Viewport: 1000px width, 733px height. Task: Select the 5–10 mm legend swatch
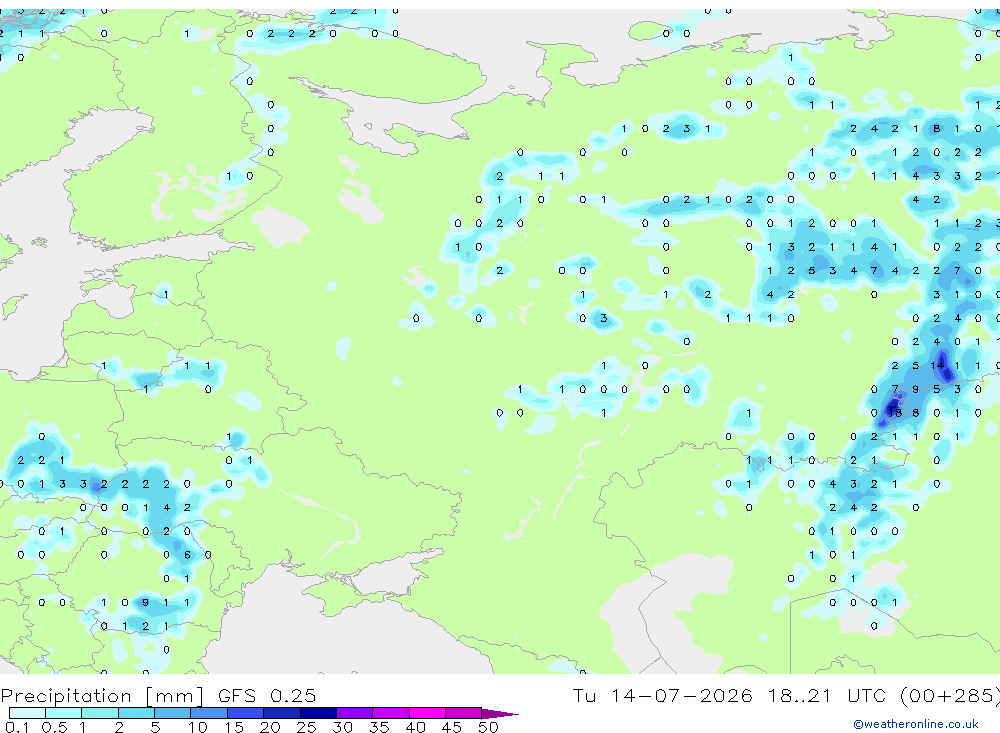pos(173,713)
